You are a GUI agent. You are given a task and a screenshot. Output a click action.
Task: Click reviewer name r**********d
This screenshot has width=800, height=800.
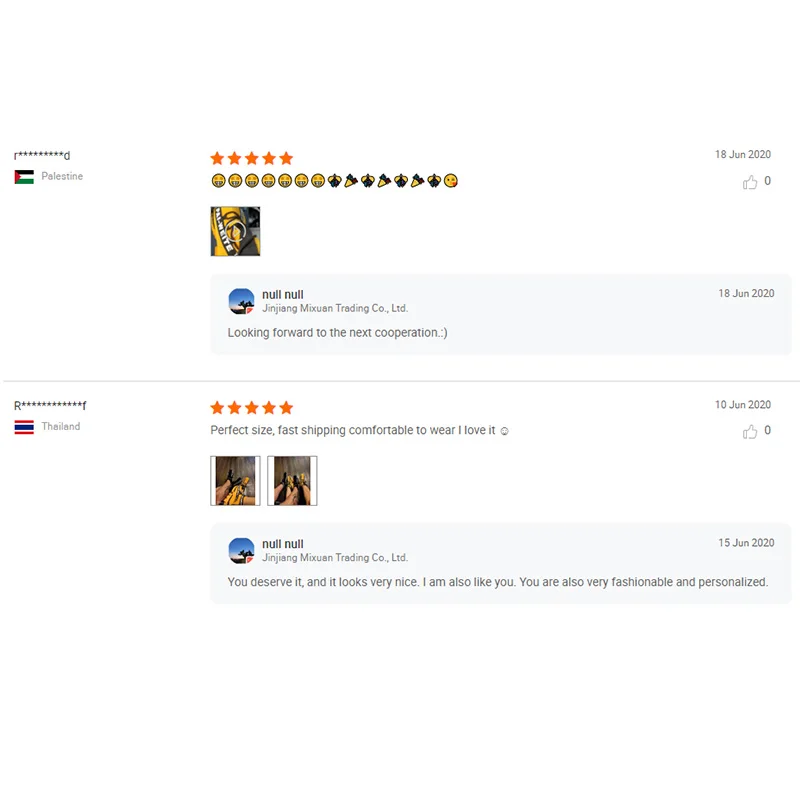[42, 155]
